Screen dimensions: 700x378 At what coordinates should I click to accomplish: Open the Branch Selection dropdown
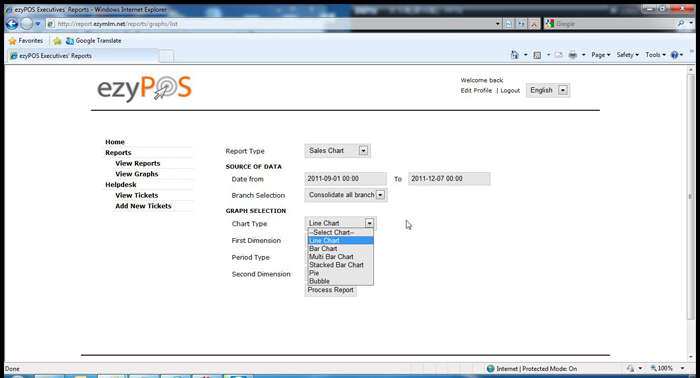point(346,195)
